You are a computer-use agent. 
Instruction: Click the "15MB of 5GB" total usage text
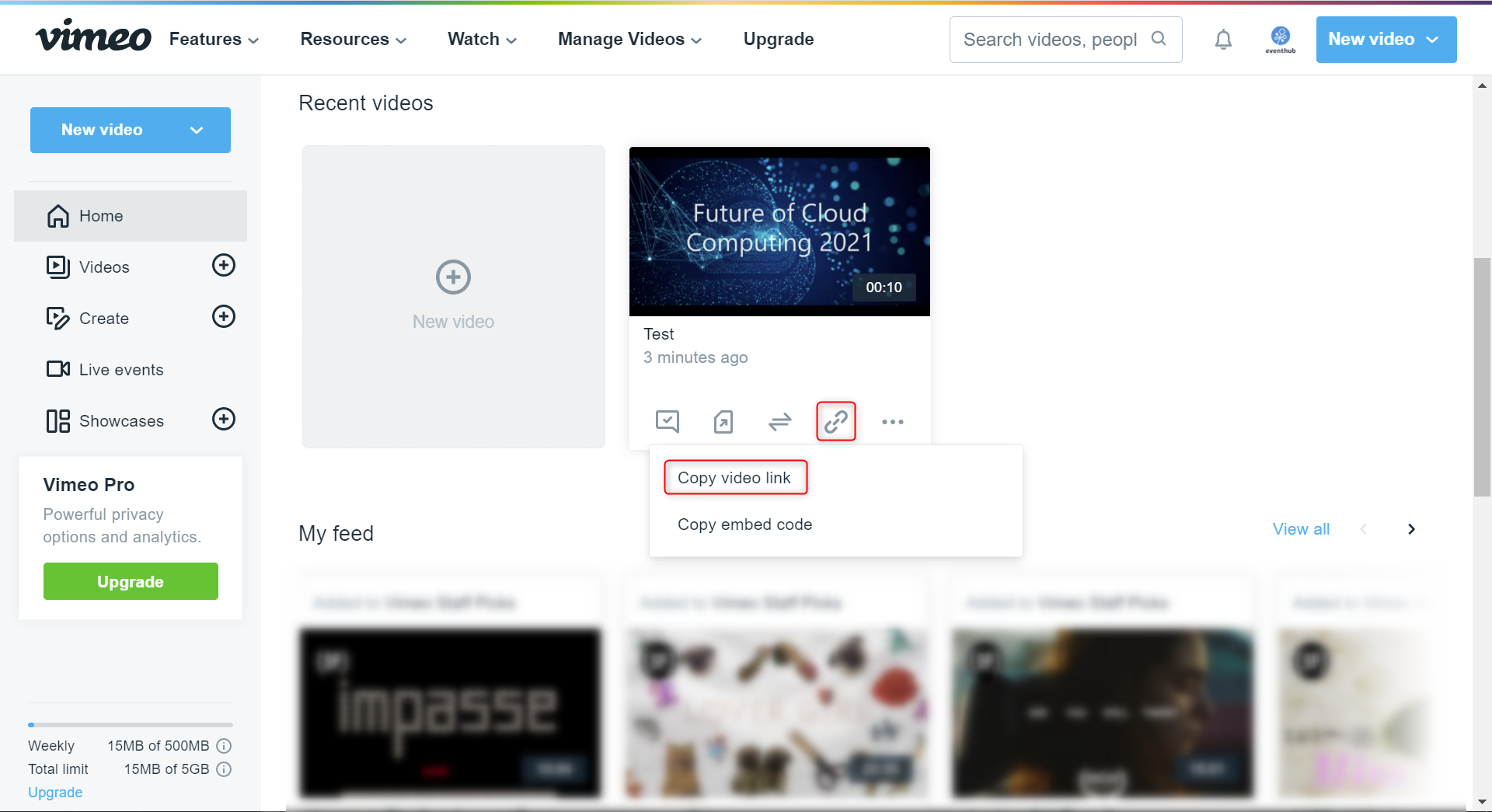coord(167,769)
